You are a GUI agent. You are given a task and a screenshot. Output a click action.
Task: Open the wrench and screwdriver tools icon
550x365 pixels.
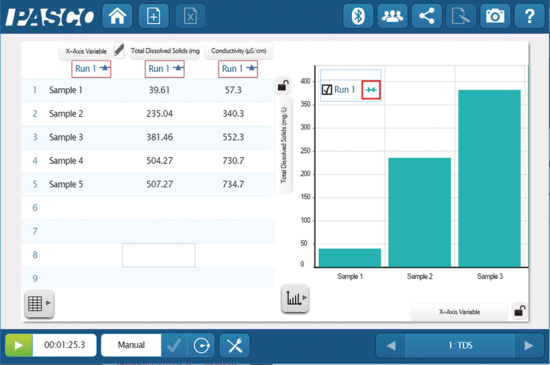235,345
